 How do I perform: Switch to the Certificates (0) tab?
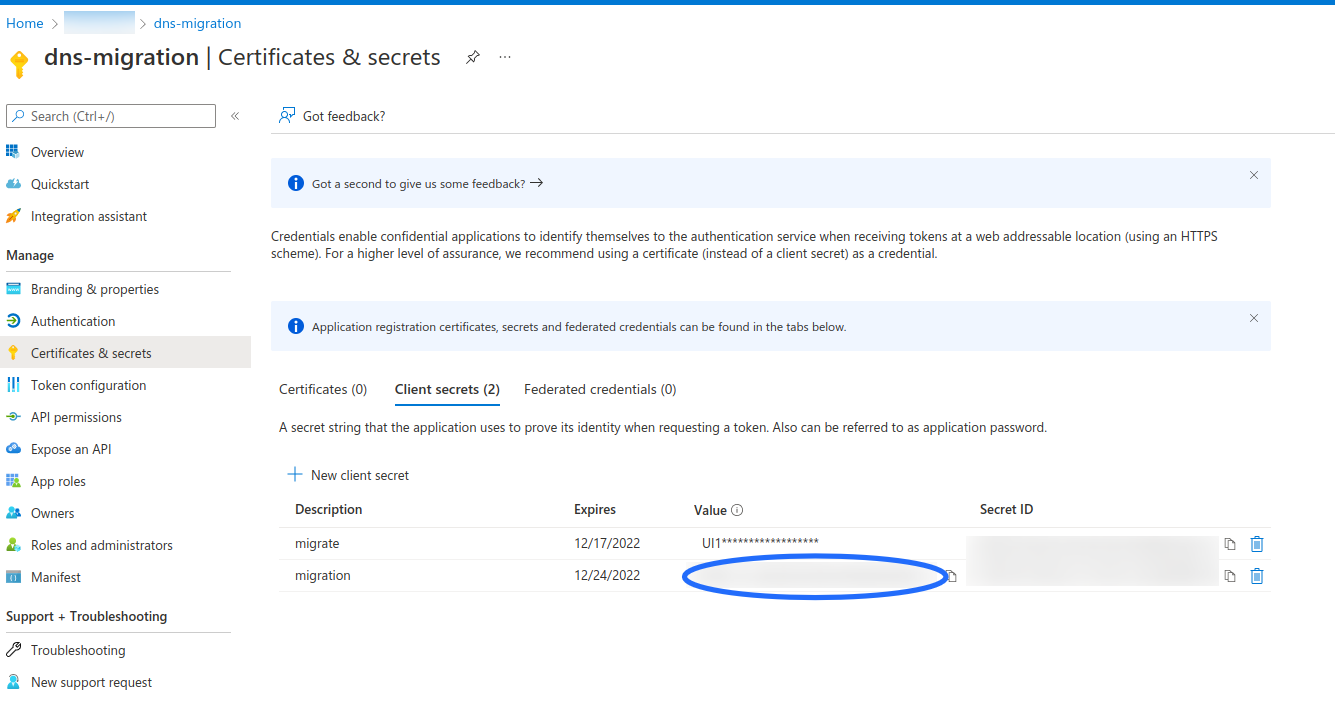[323, 389]
